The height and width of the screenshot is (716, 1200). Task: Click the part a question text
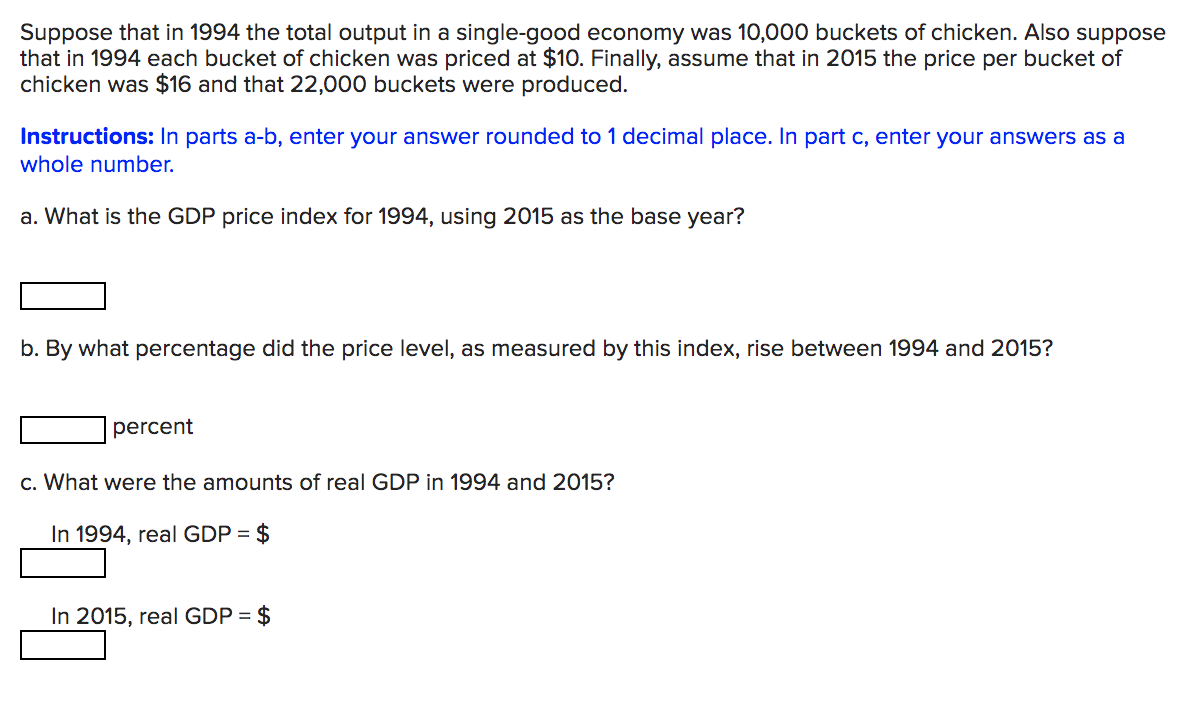[380, 216]
